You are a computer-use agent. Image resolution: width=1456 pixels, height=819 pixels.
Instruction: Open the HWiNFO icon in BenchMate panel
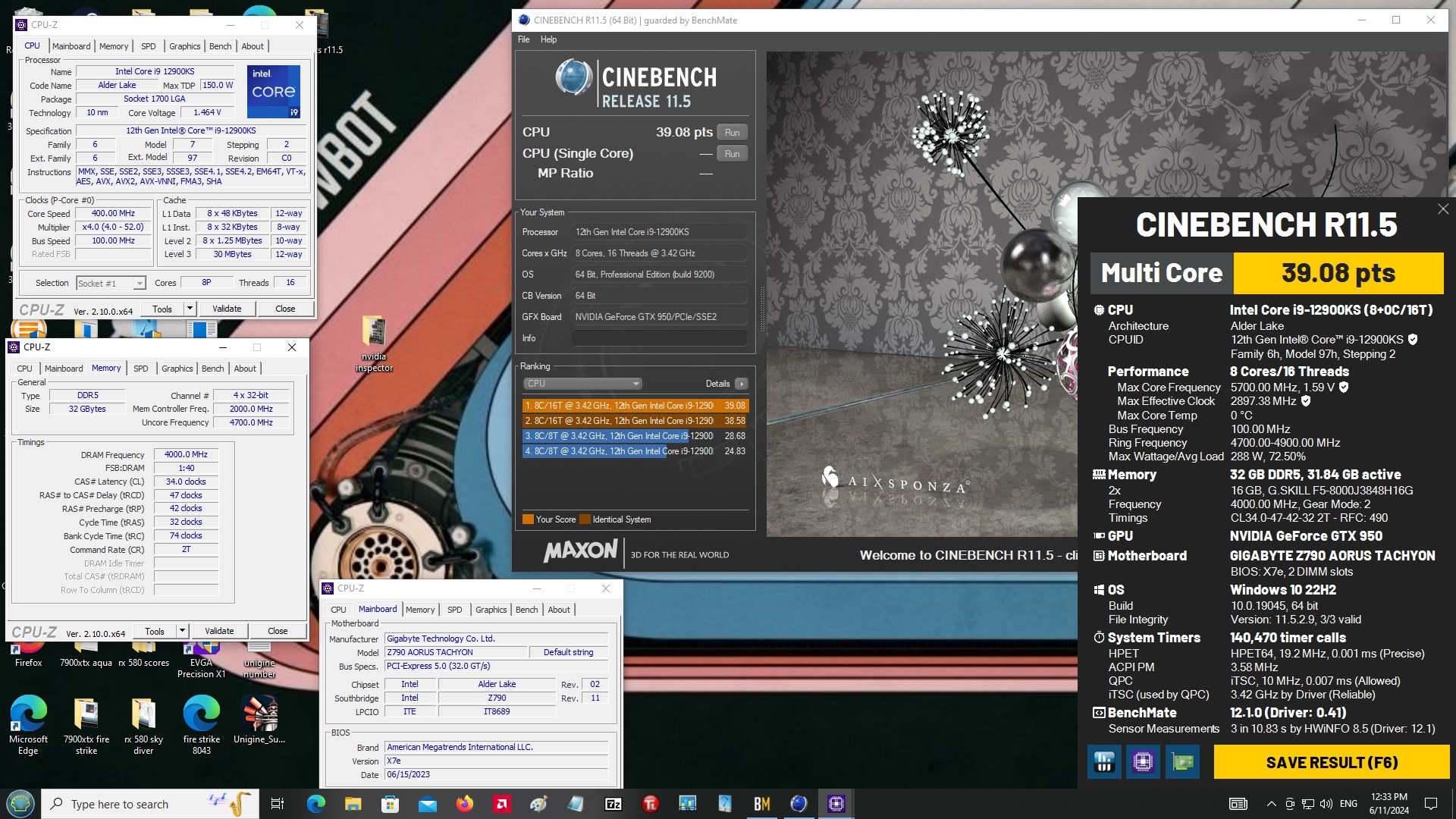coord(1104,761)
